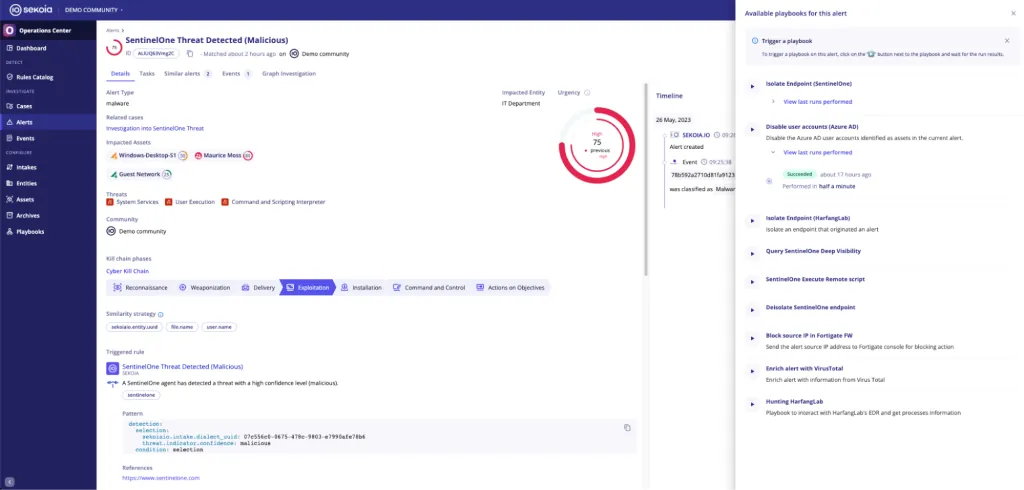Select the Reconnaissance kill chain phase

click(140, 287)
